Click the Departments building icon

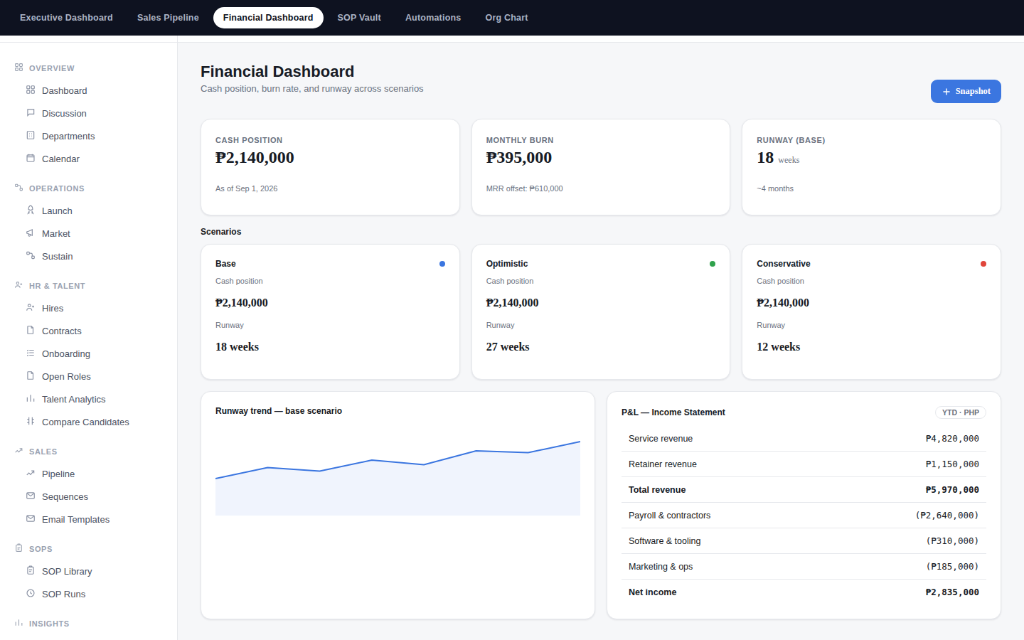click(30, 136)
